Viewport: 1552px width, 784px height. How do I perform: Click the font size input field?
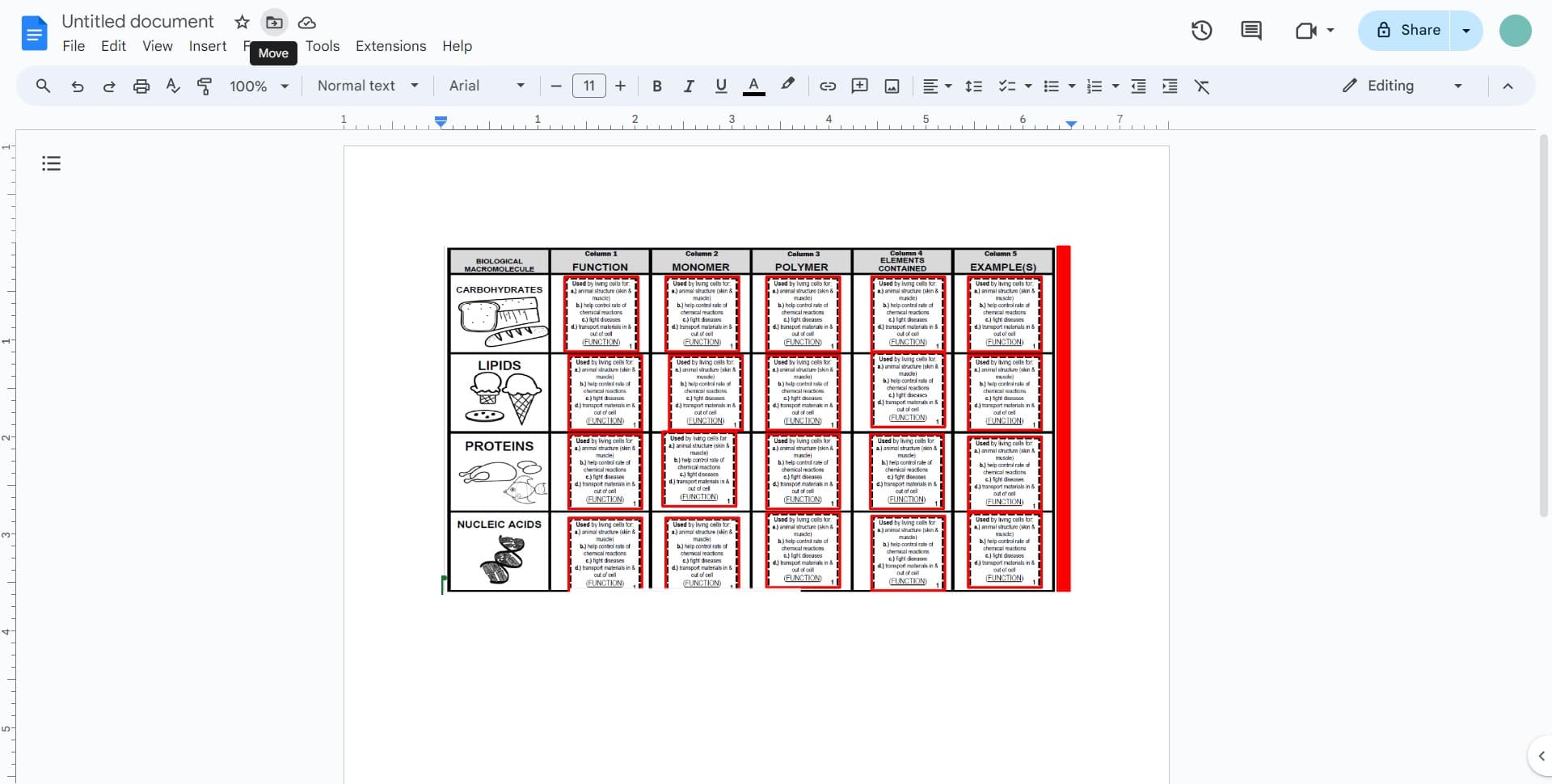[x=588, y=86]
